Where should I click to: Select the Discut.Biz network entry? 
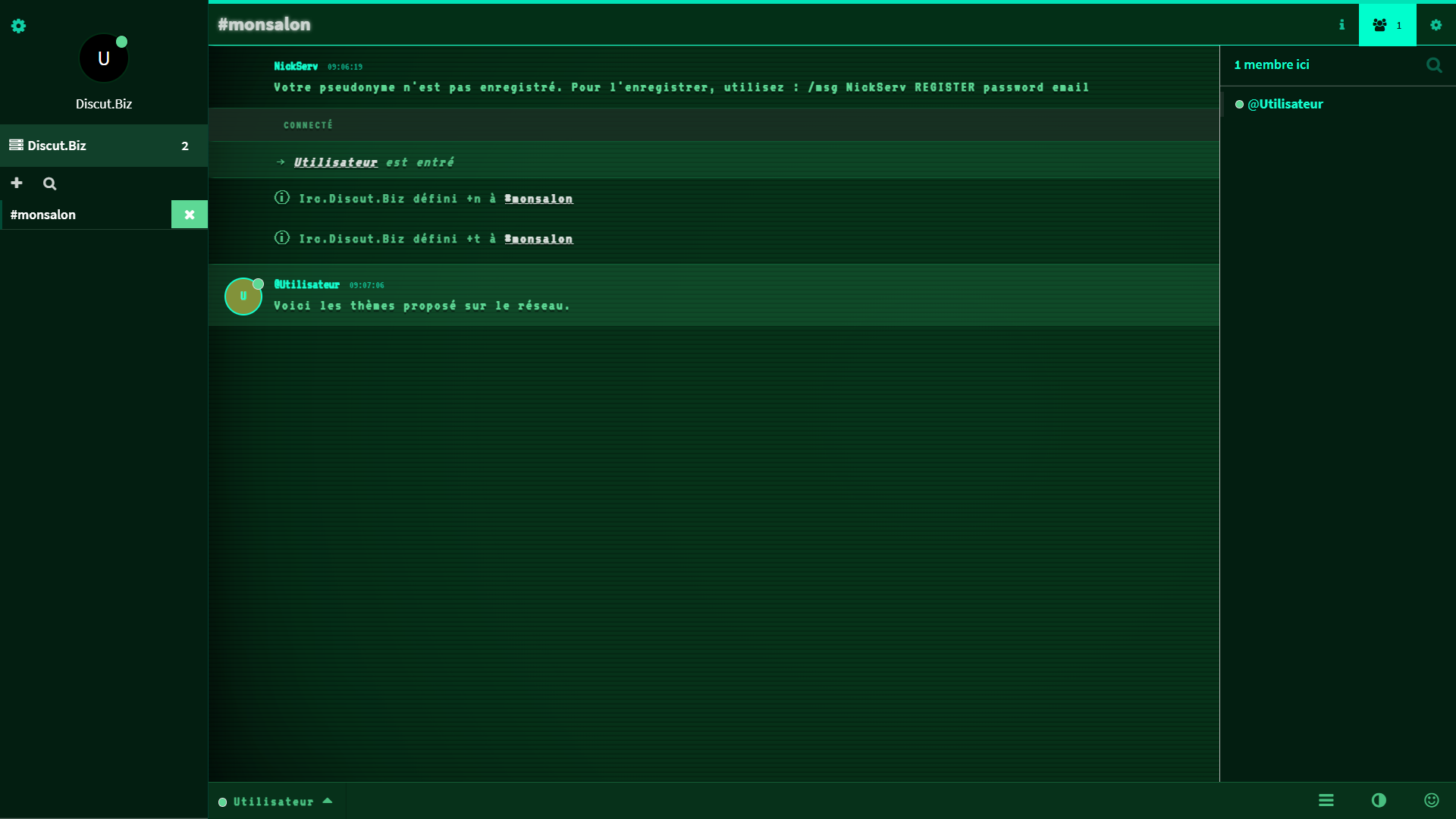[x=57, y=146]
